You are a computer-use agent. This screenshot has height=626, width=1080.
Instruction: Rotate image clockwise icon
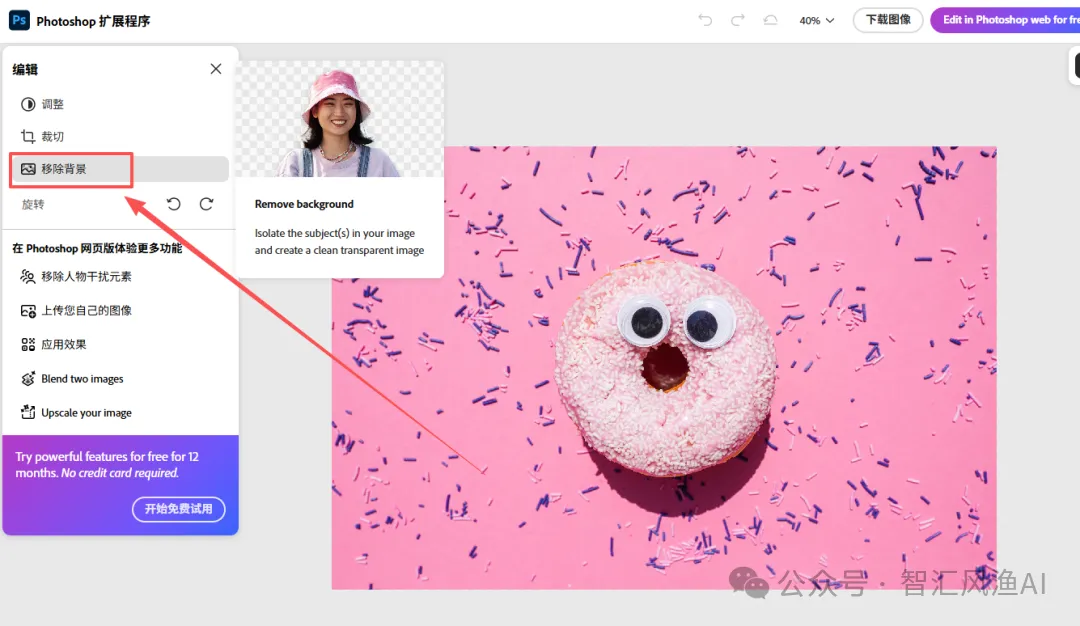click(206, 204)
